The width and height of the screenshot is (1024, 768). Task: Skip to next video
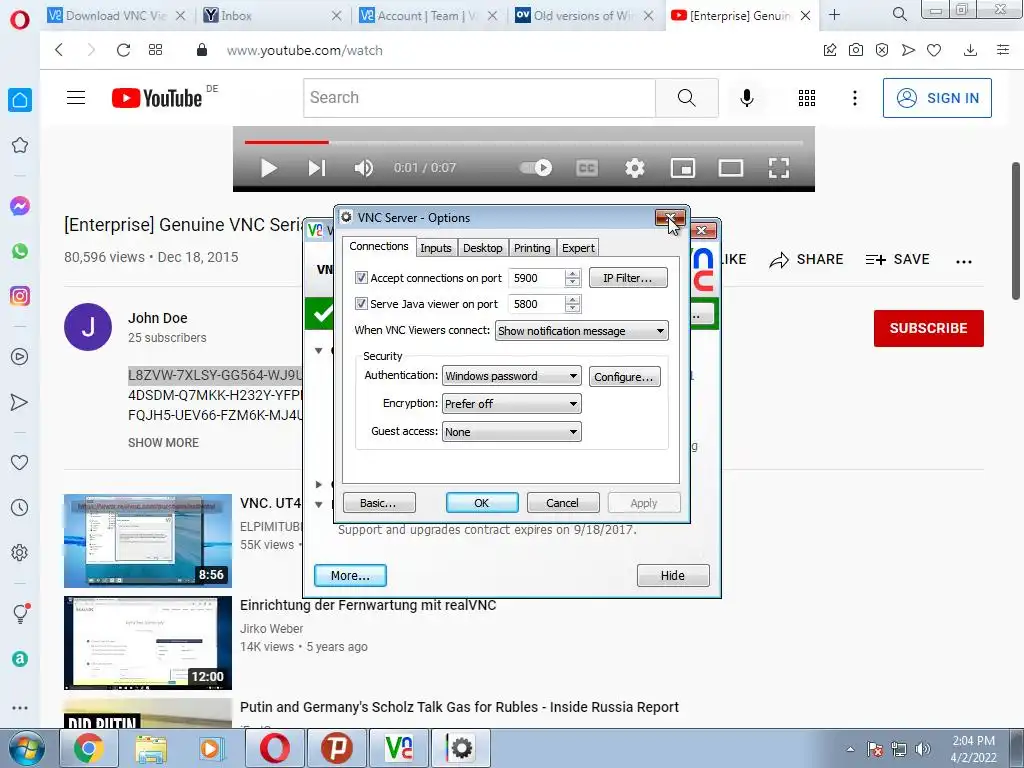coord(317,168)
